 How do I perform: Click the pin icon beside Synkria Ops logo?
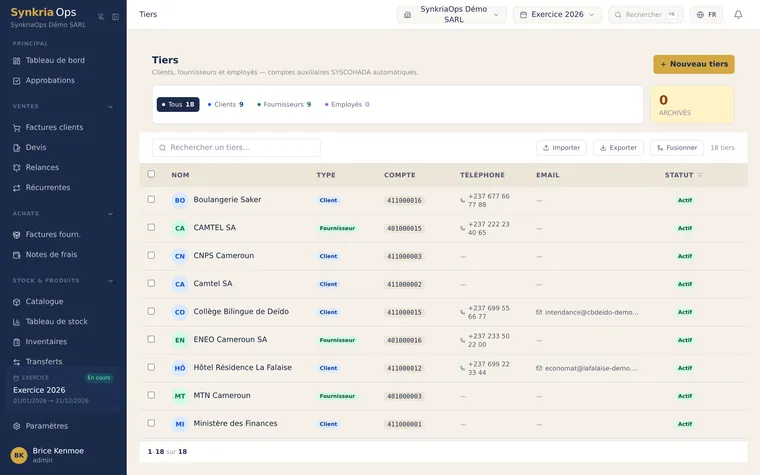(x=101, y=17)
